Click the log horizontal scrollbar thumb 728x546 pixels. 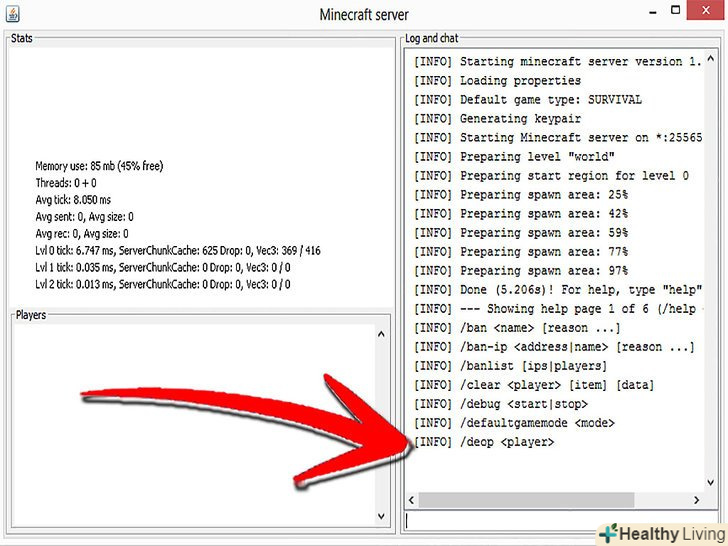[526, 500]
